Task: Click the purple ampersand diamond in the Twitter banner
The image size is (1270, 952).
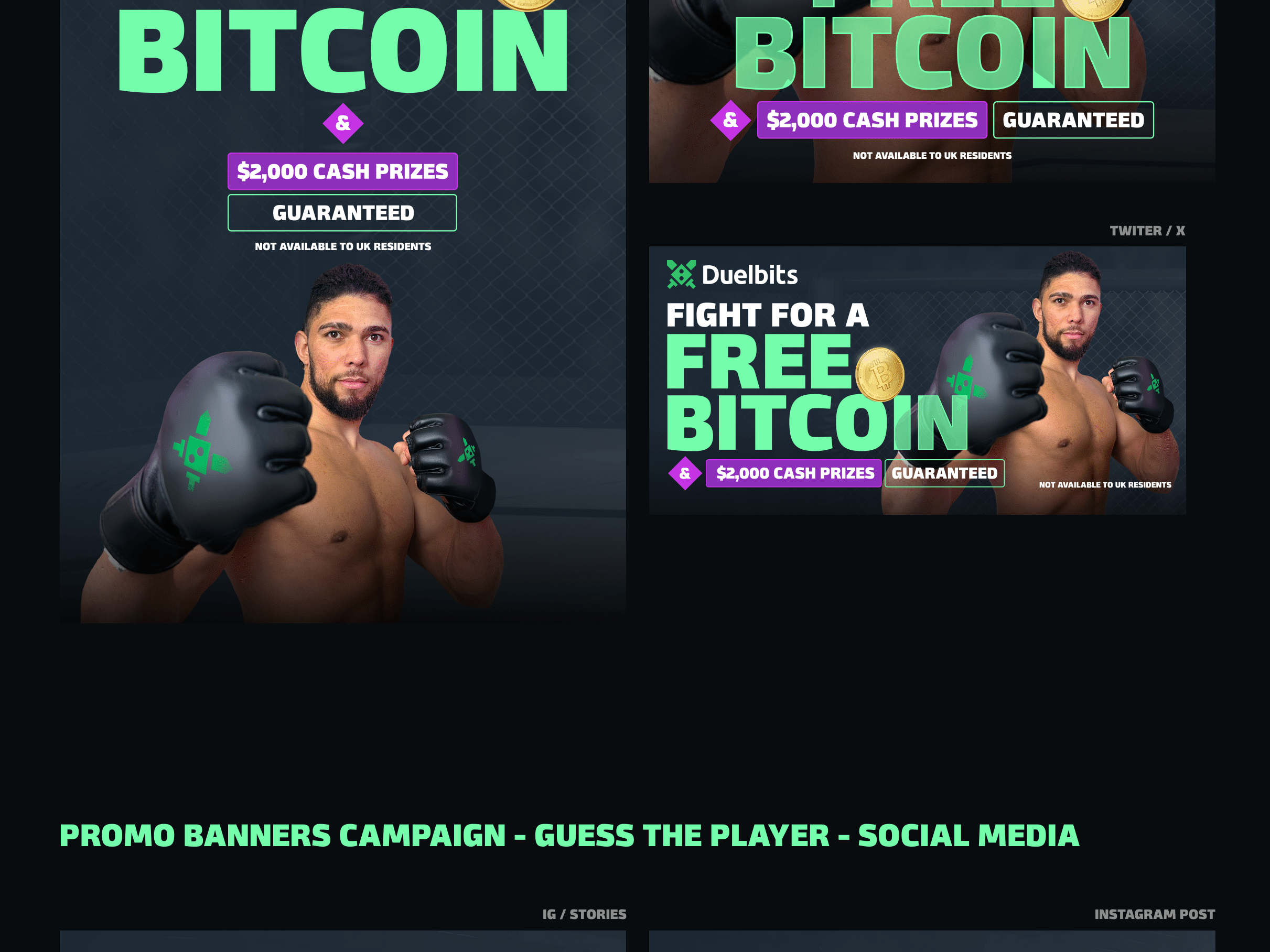Action: coord(684,473)
